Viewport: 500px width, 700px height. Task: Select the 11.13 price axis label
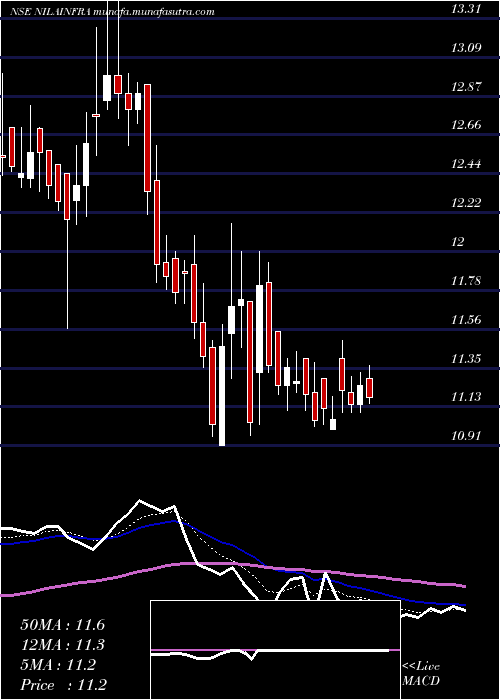point(466,397)
